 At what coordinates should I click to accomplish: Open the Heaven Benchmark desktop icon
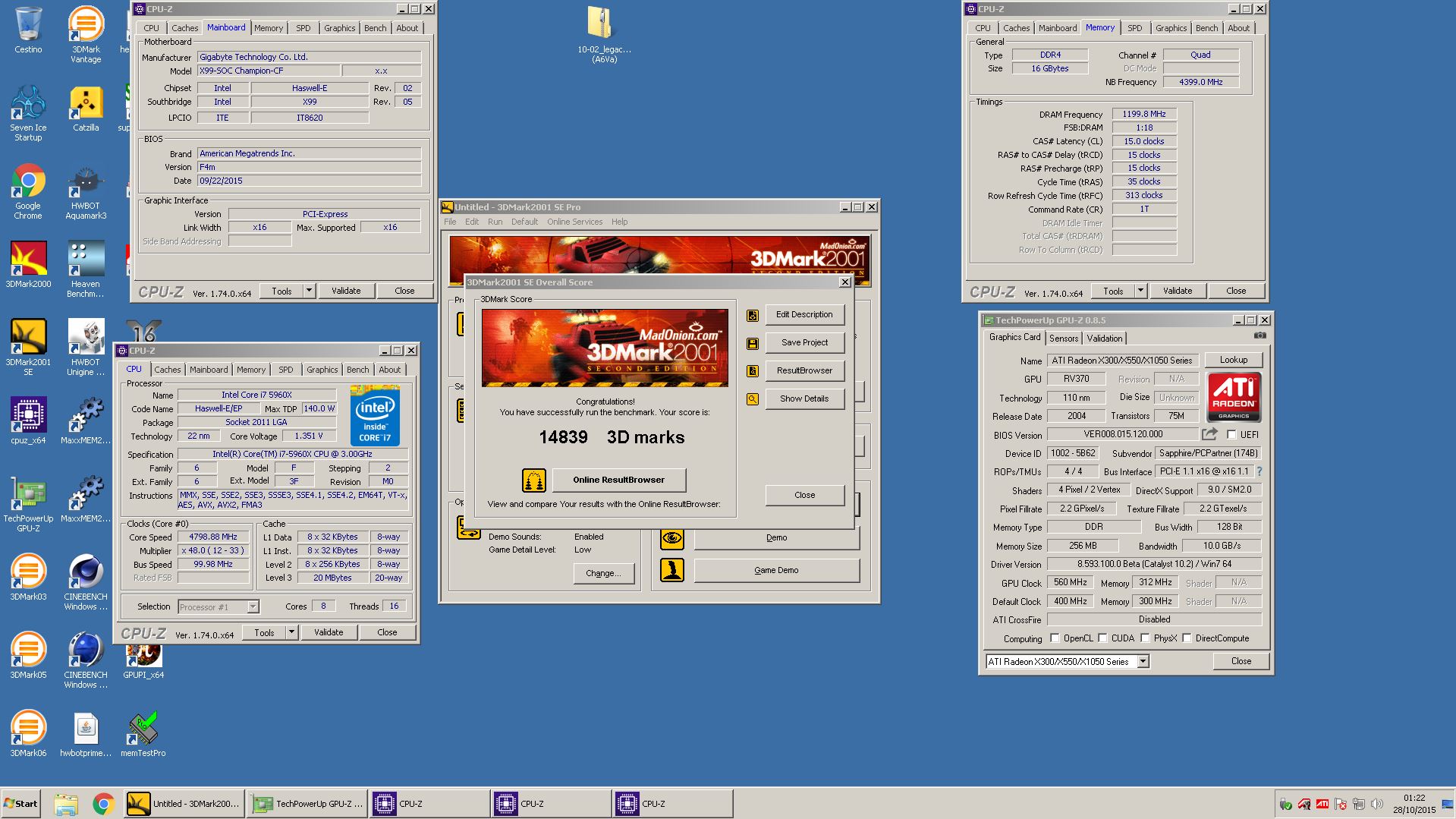86,269
